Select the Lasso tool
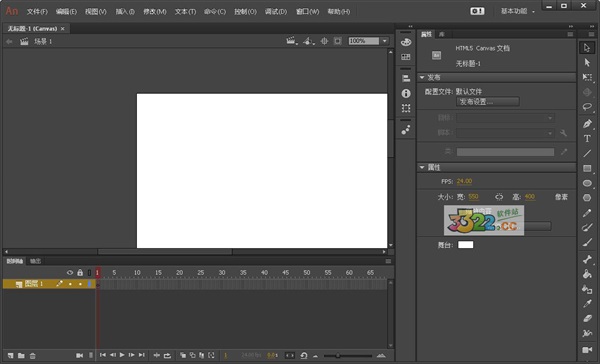 point(587,107)
